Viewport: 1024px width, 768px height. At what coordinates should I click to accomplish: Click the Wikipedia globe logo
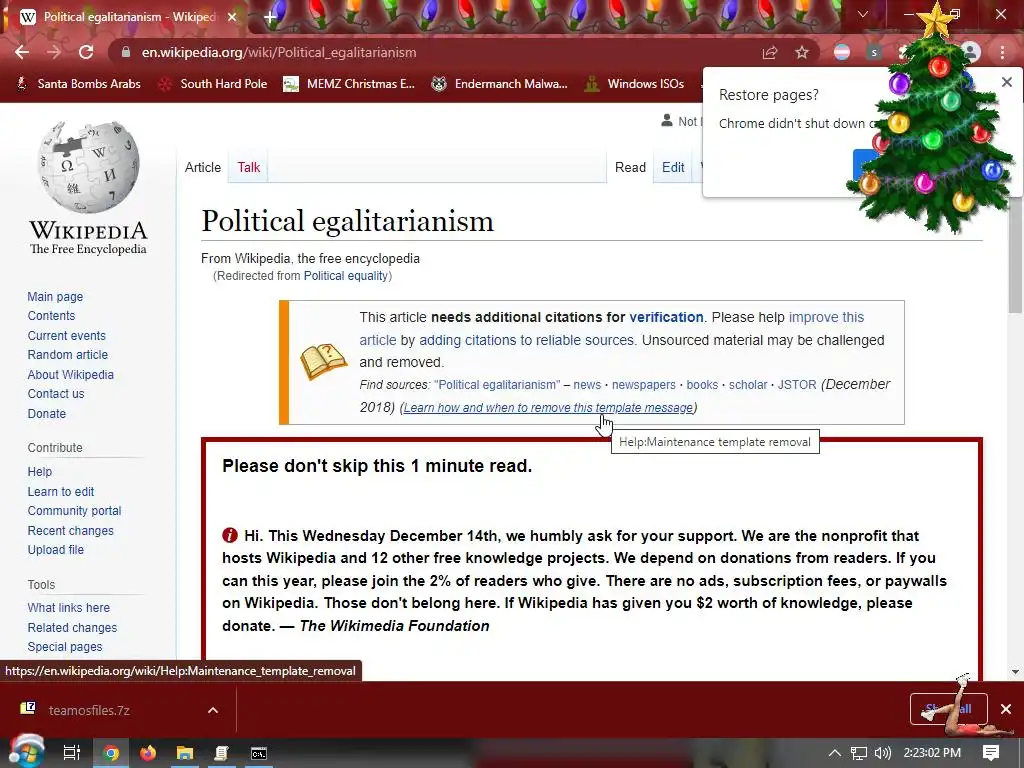(x=88, y=167)
